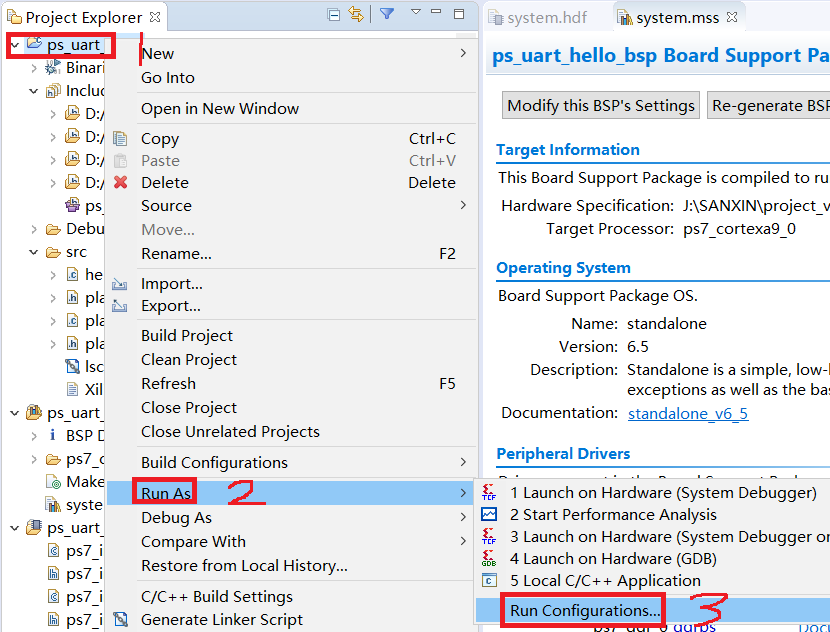Click the Collapse All icon in Project Explorer
The height and width of the screenshot is (632, 830).
(x=334, y=14)
